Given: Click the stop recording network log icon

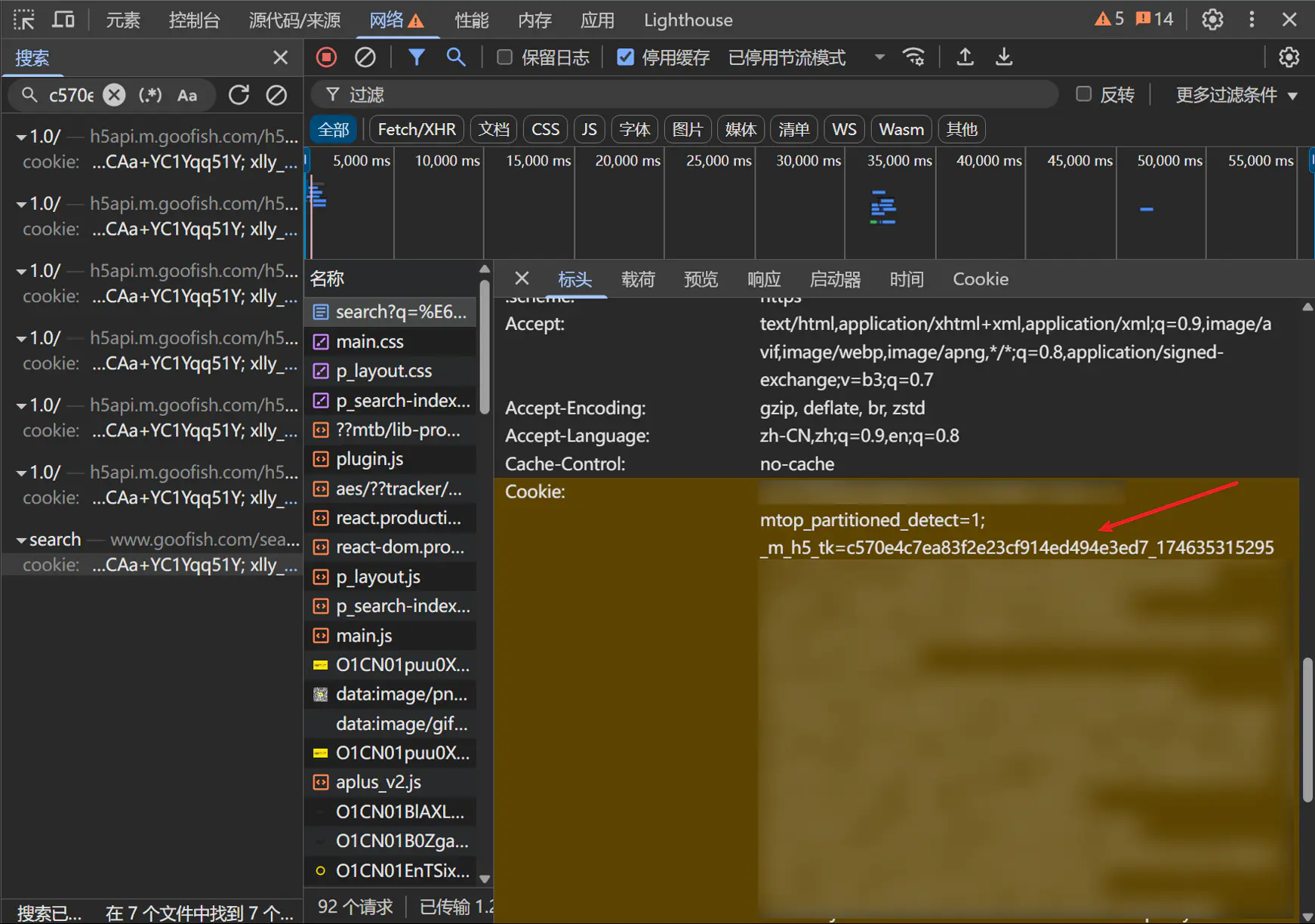Looking at the screenshot, I should coord(326,57).
